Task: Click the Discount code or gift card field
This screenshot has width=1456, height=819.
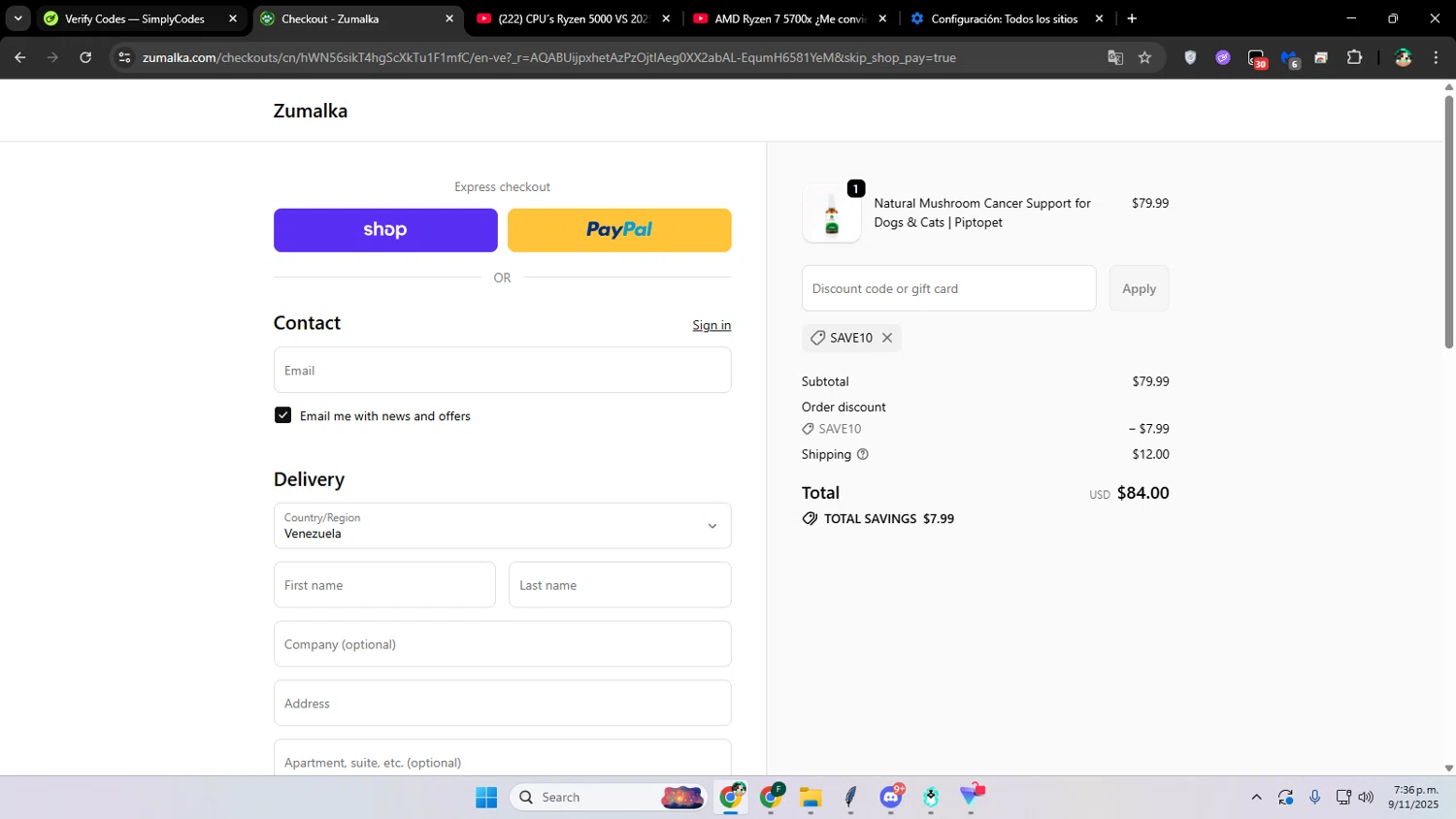Action: [949, 288]
